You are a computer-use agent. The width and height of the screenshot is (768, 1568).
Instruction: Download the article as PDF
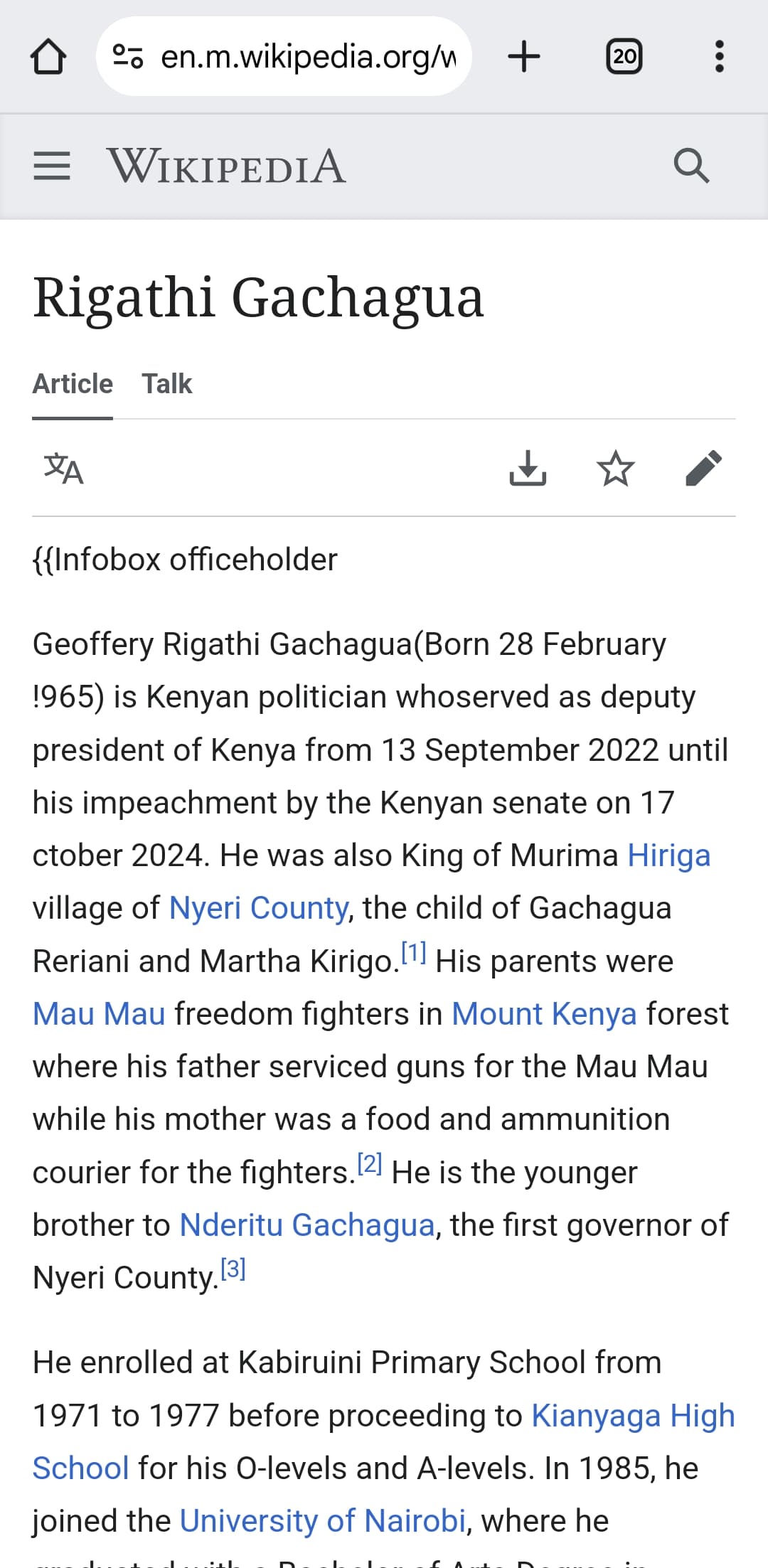528,469
